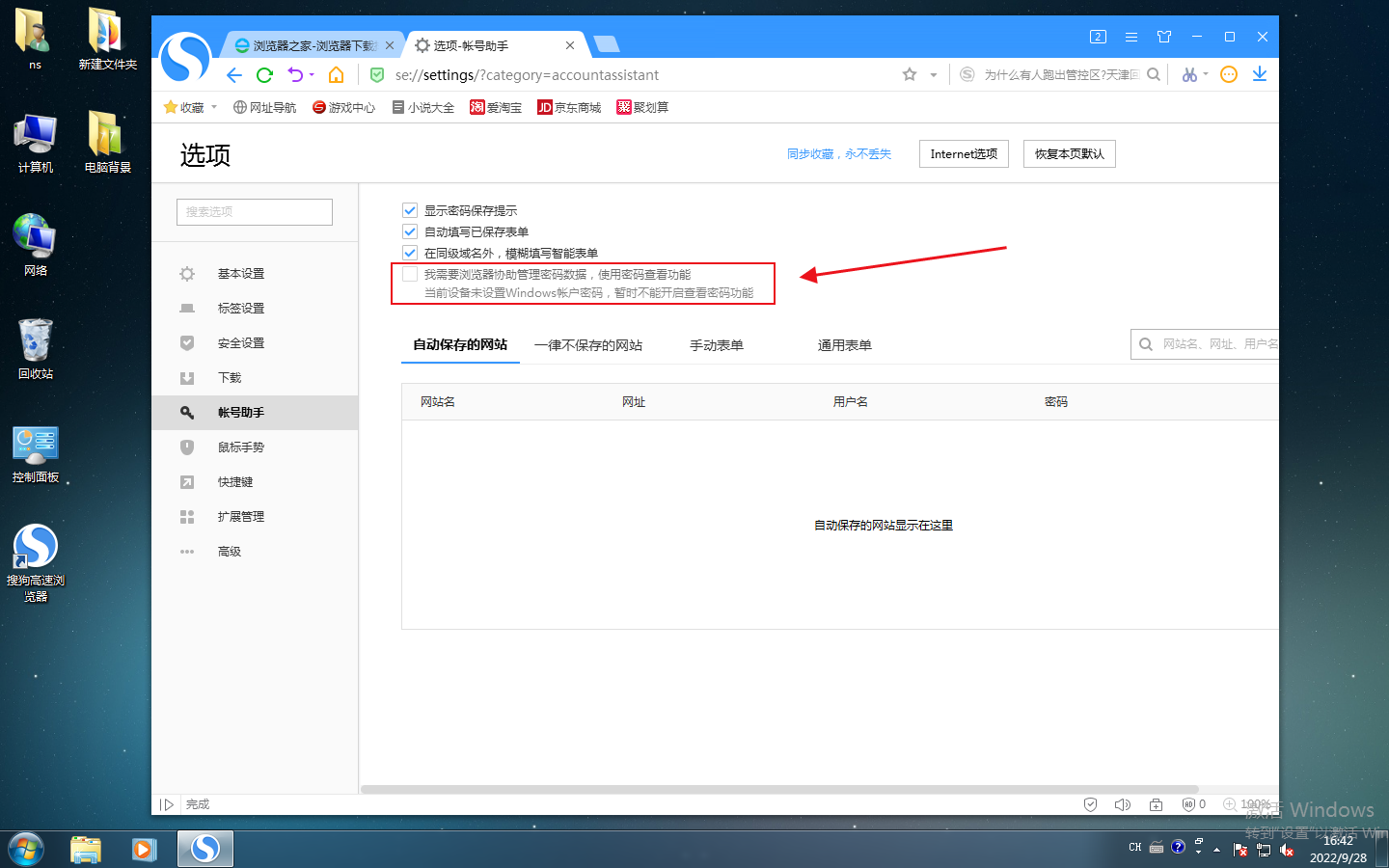Click the Internet选项 button
Viewport: 1389px width, 868px height.
963,153
